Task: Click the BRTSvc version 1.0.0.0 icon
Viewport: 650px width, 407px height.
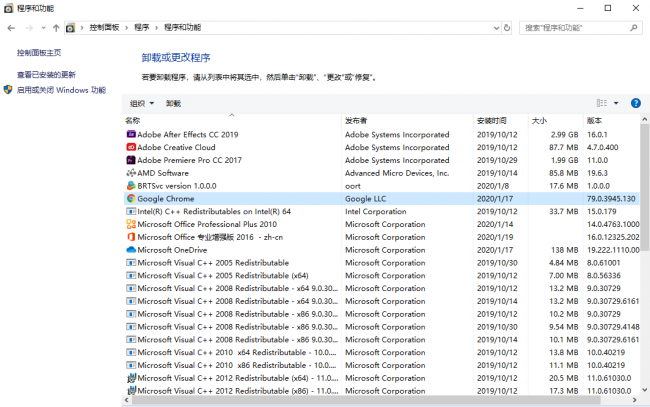Action: (131, 186)
